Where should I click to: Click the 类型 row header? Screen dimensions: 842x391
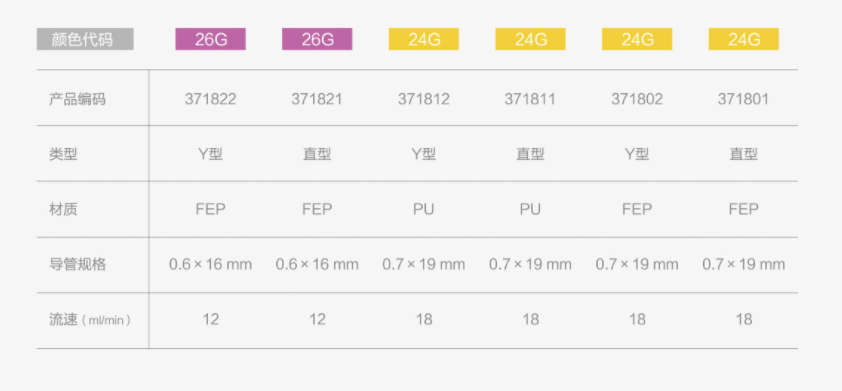(x=63, y=155)
